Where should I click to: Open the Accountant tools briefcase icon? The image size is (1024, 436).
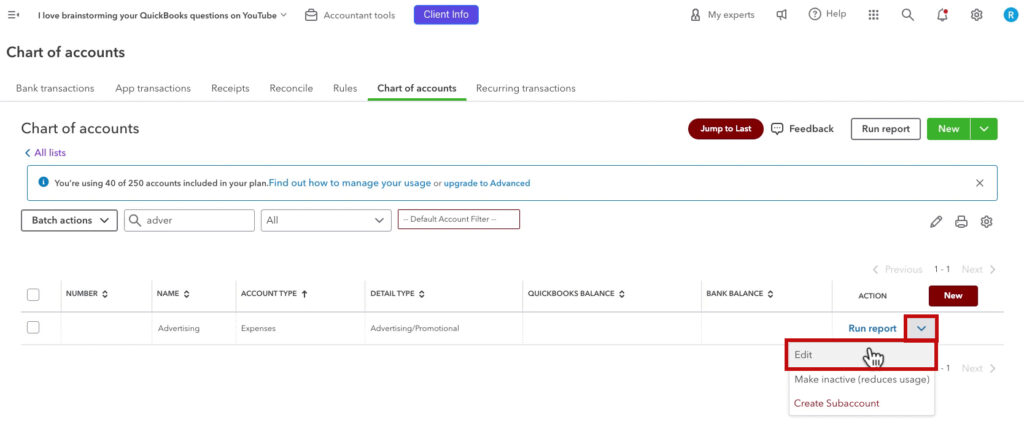(311, 15)
